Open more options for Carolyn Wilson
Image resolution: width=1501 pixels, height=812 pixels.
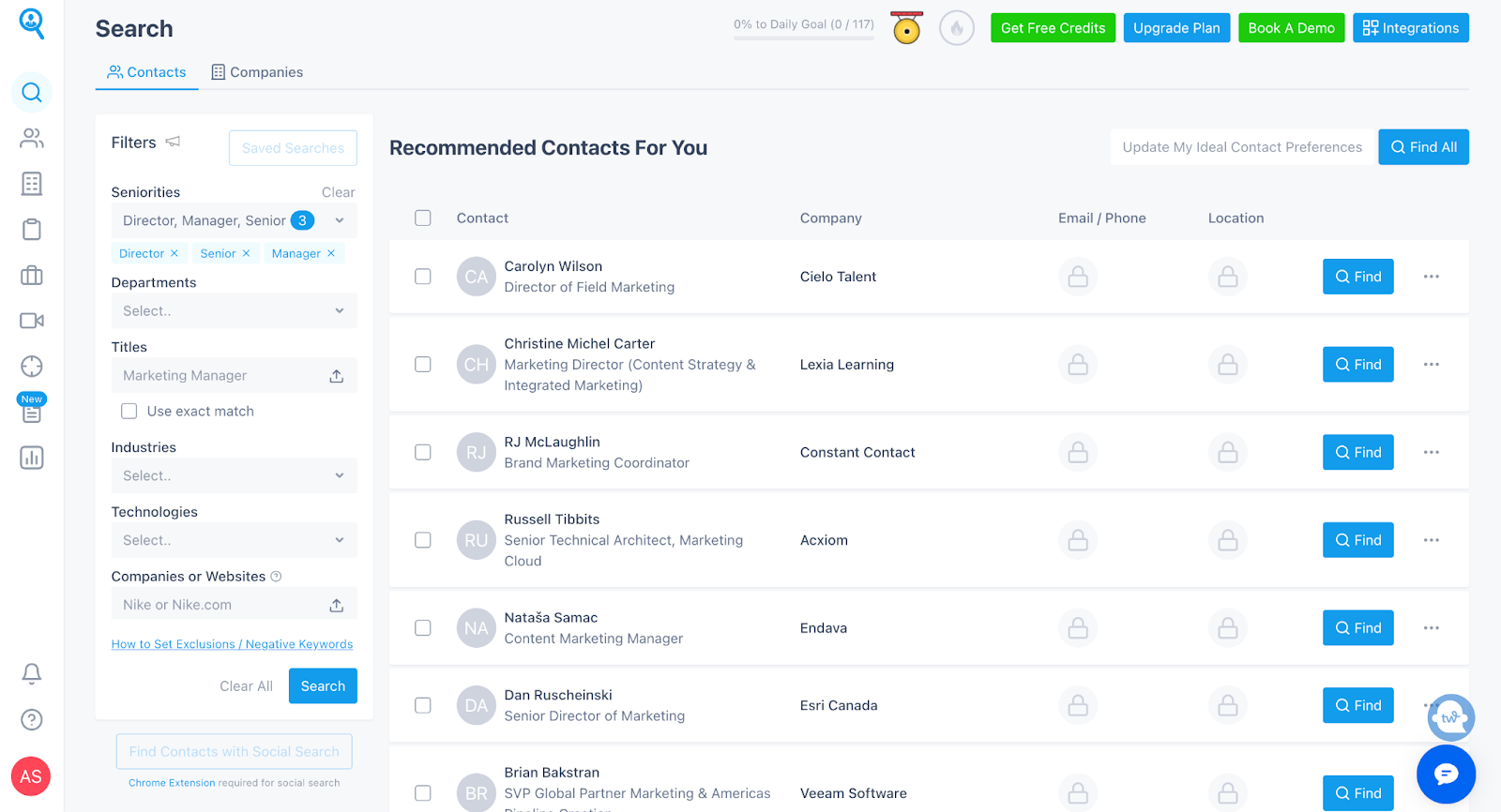[x=1431, y=277]
